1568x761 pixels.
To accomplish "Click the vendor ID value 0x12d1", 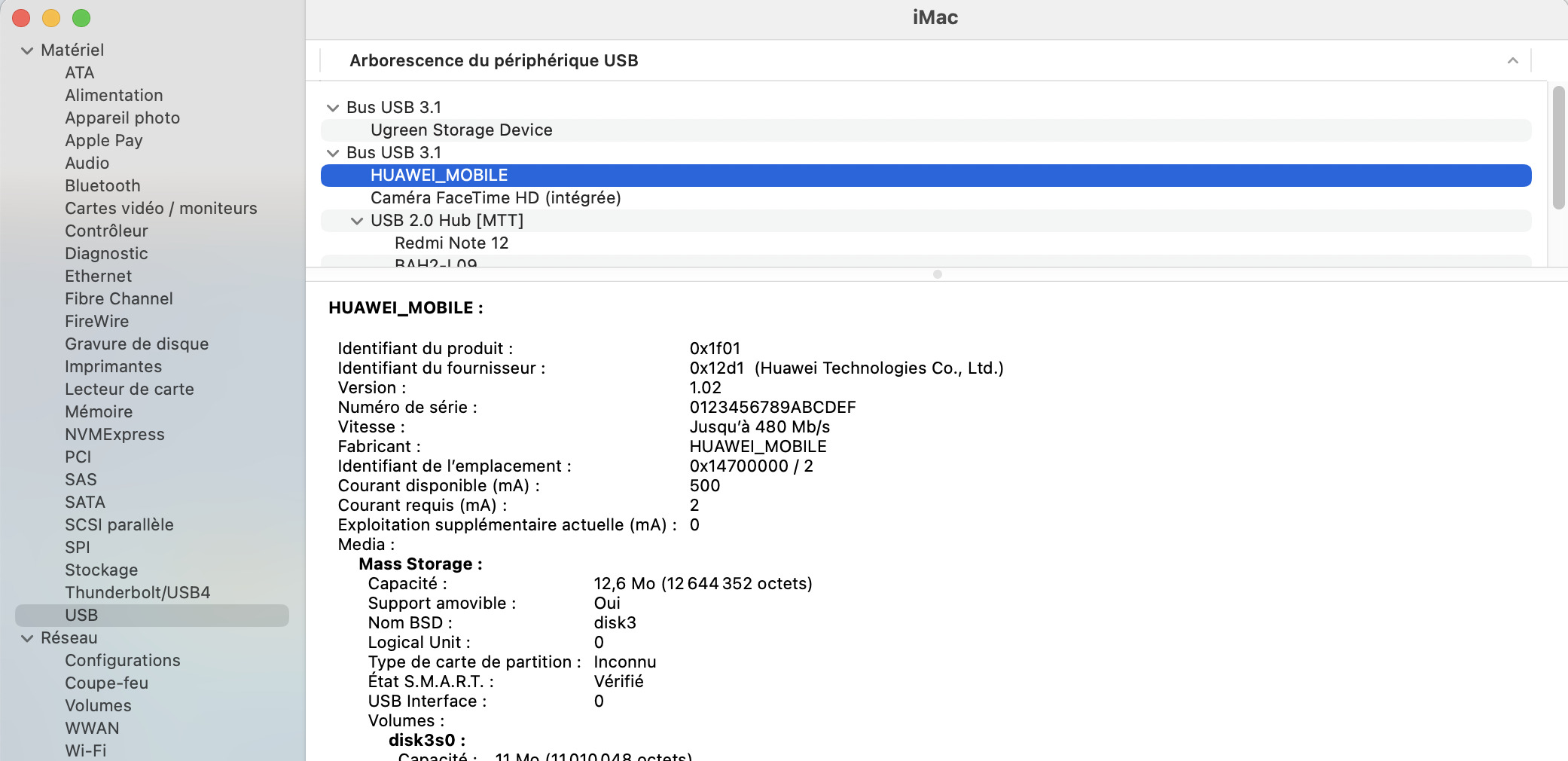I will pos(716,368).
